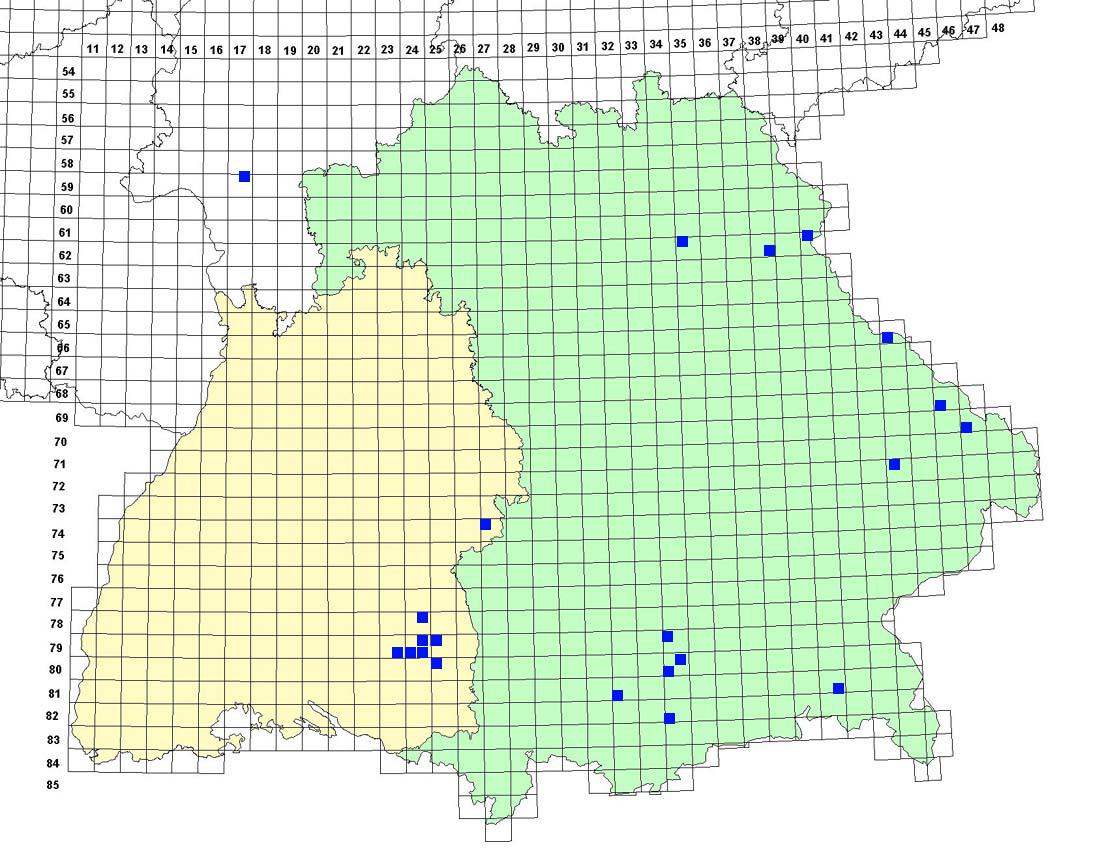Select column number 20

pos(314,50)
